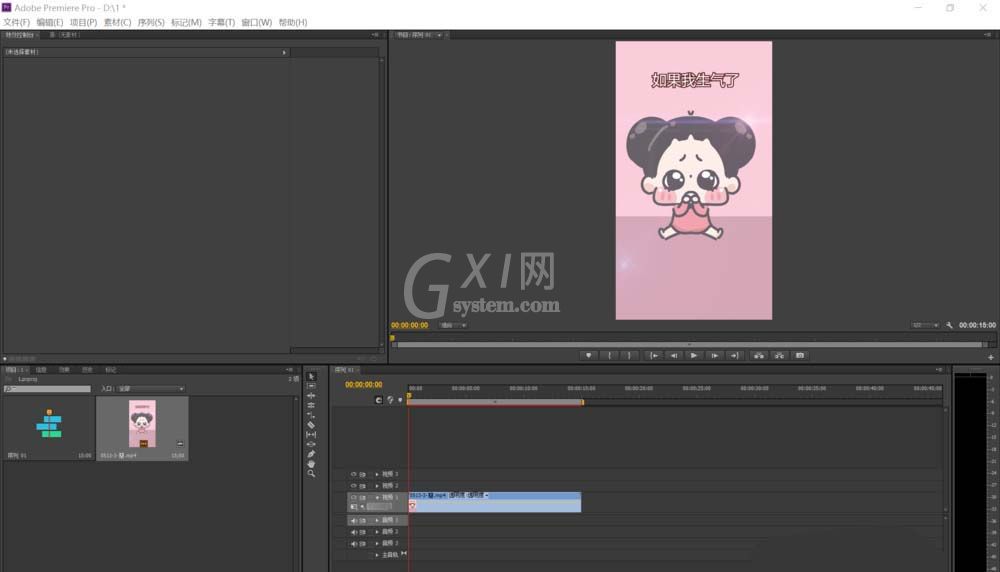Click the Go to Out point button

click(x=735, y=356)
